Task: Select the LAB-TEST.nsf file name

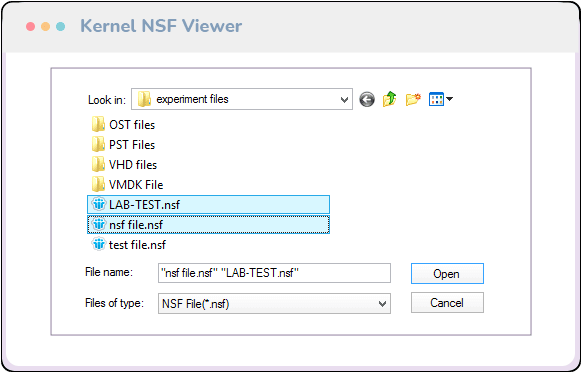Action: (x=145, y=205)
